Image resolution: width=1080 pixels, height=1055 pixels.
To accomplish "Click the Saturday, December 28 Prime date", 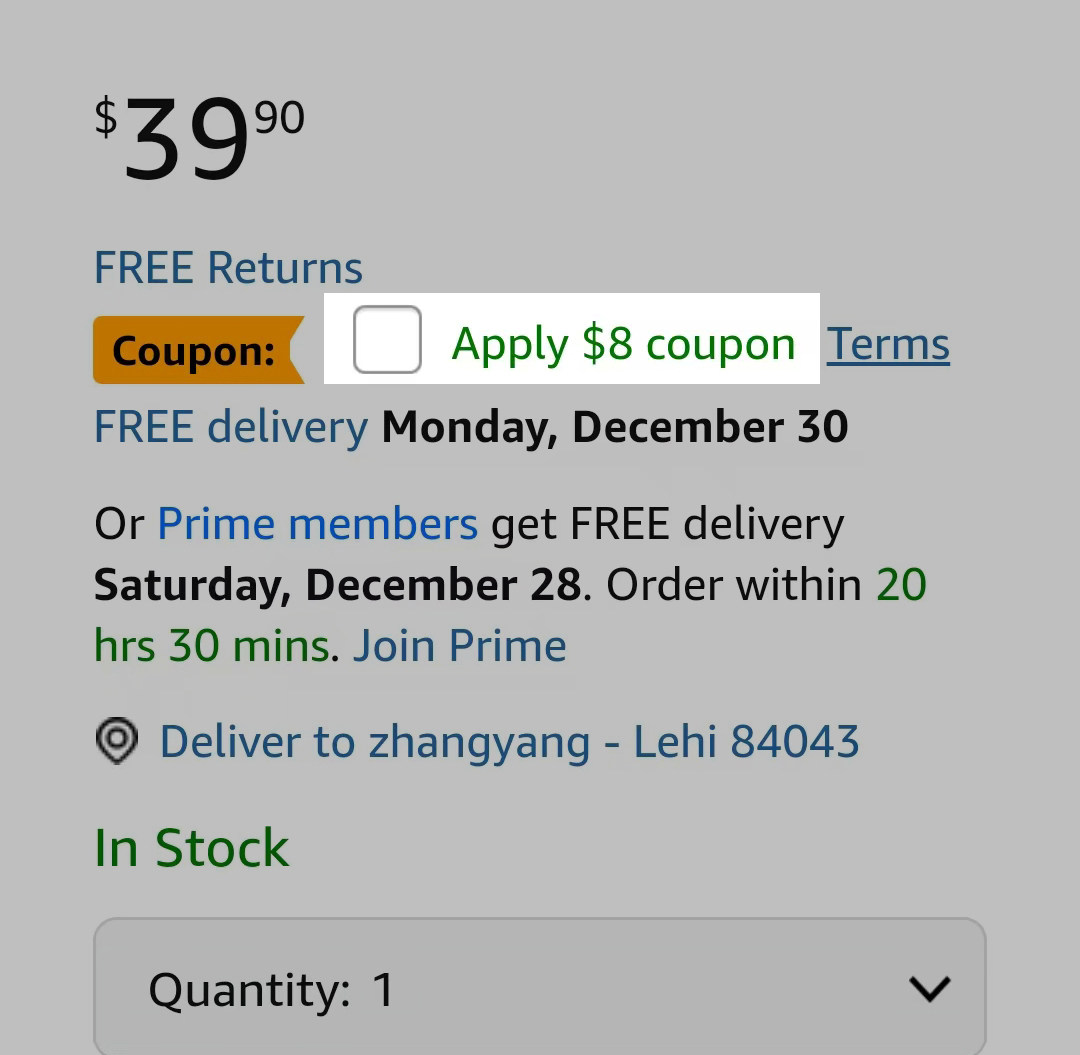I will click(x=337, y=585).
